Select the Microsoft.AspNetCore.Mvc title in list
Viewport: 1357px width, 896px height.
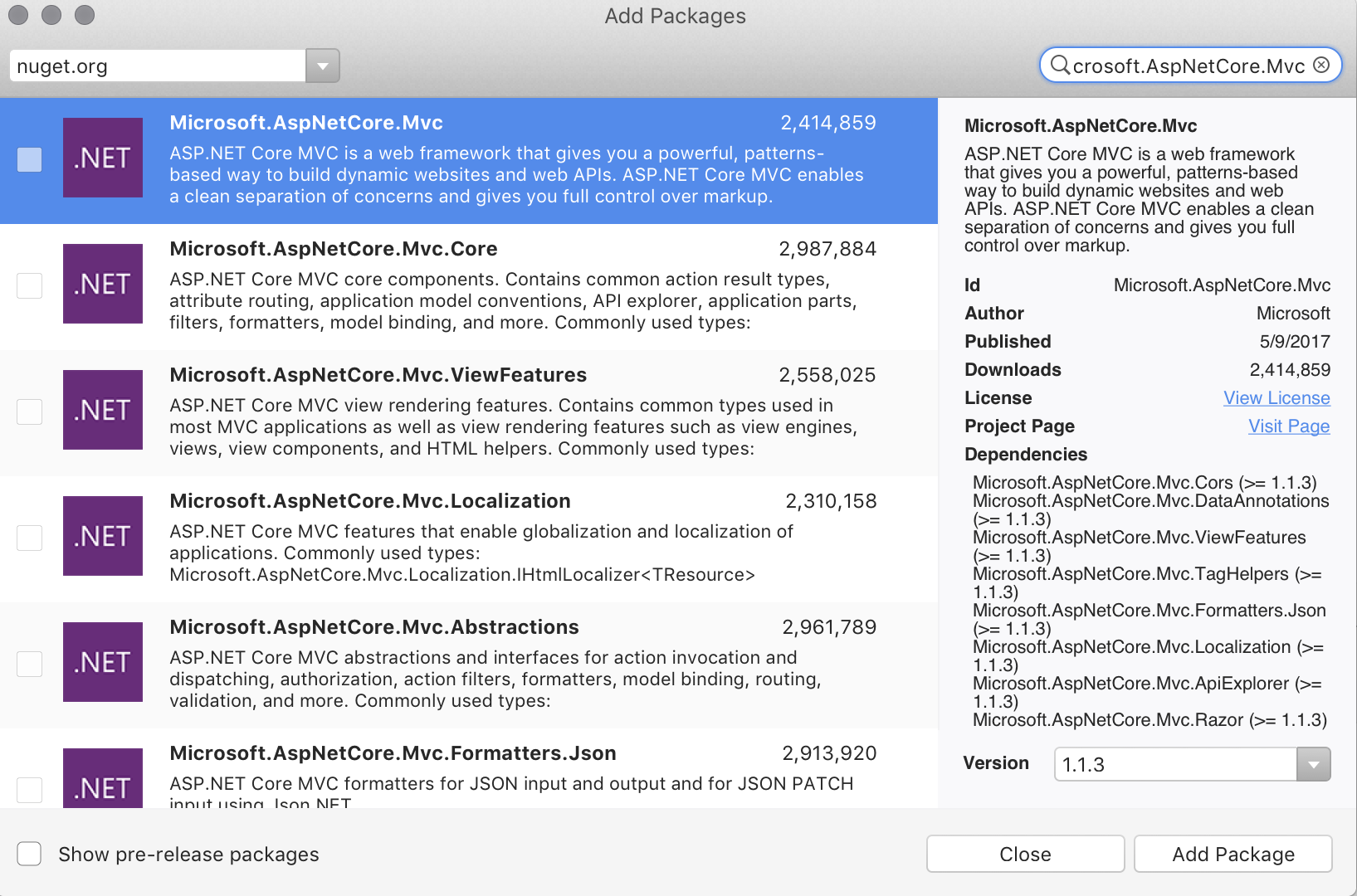tap(306, 123)
